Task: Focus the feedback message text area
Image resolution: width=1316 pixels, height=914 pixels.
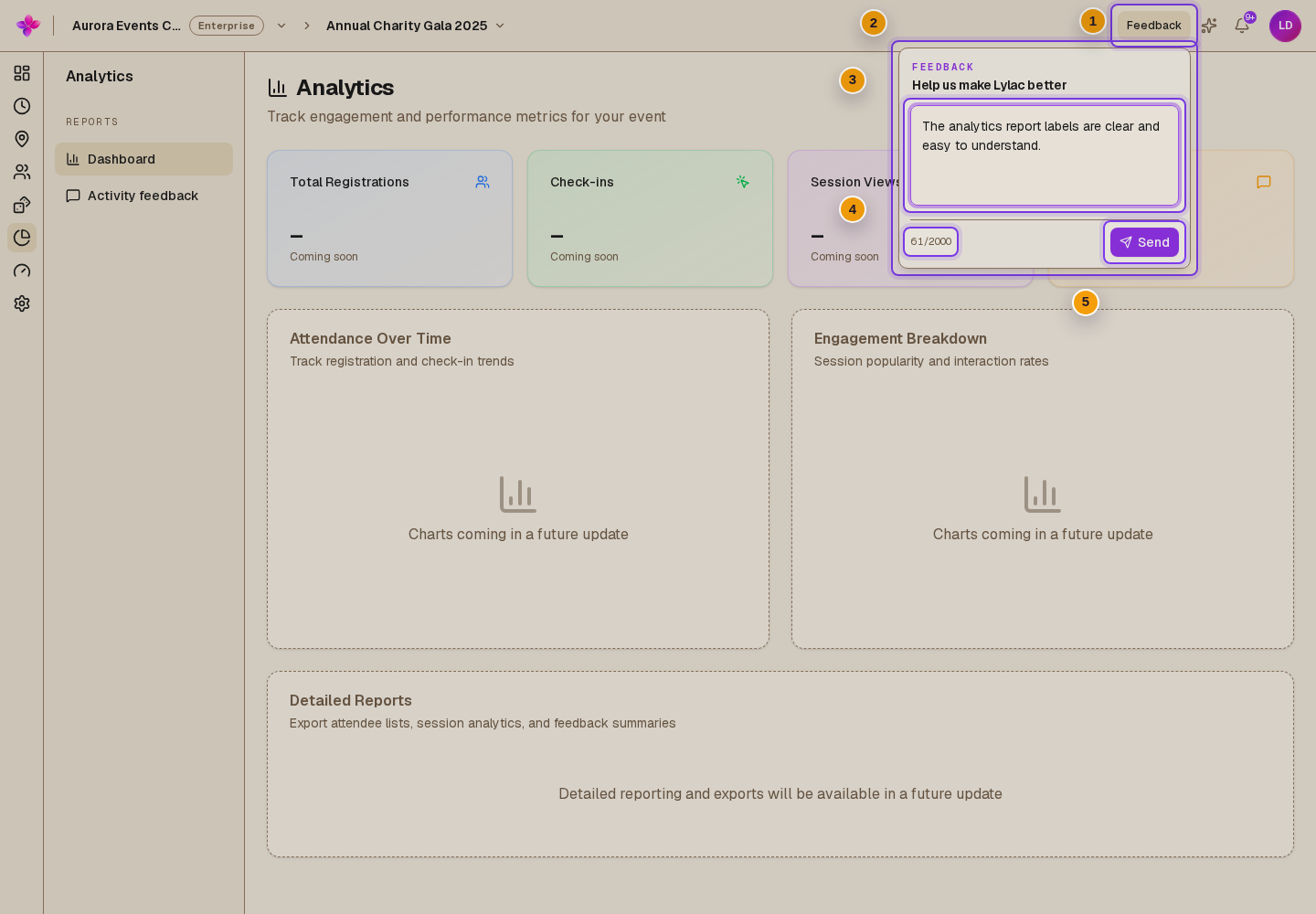Action: point(1045,155)
